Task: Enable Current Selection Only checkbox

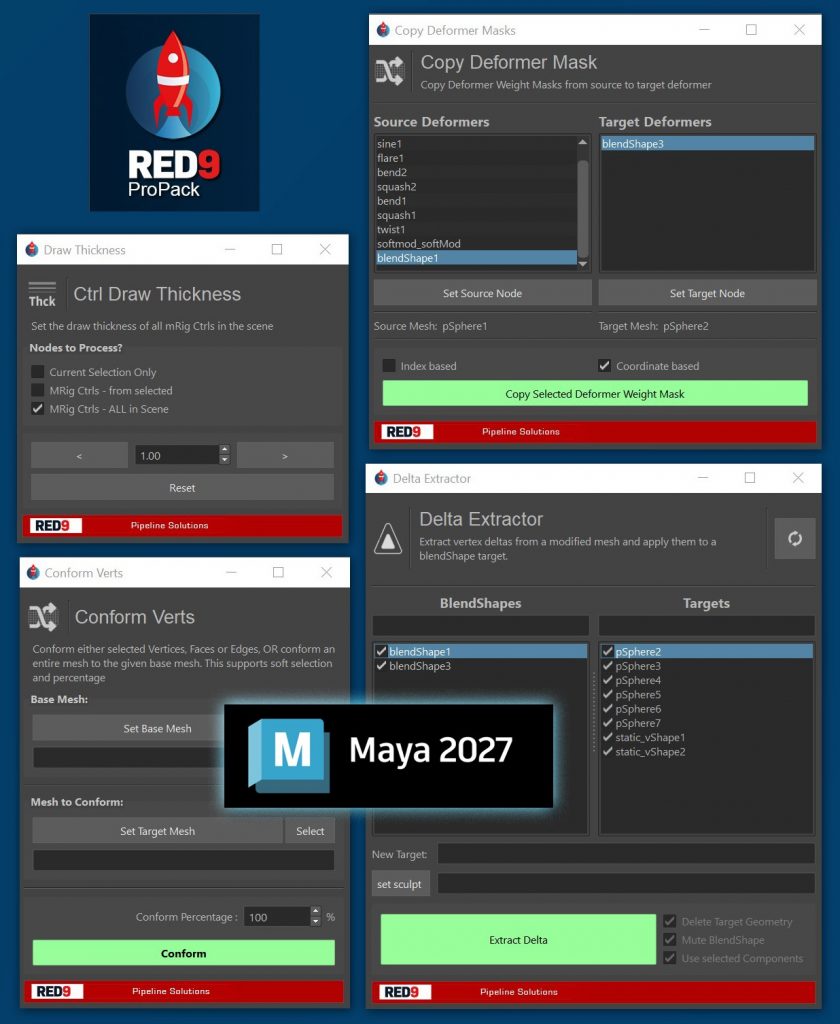Action: pos(38,372)
